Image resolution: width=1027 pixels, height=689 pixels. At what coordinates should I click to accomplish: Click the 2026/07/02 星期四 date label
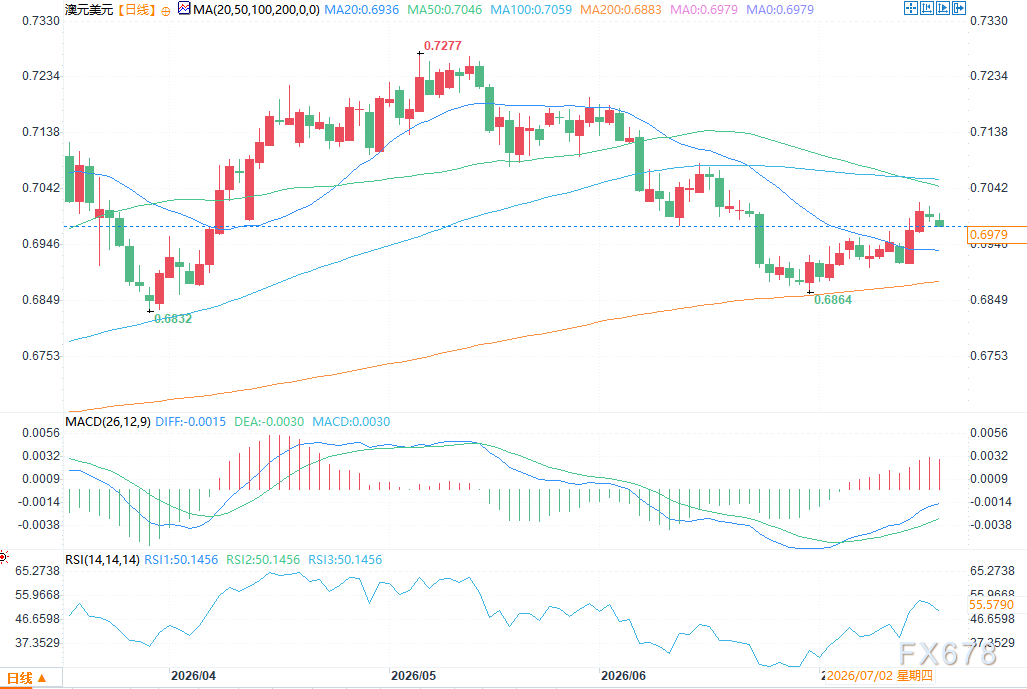[880, 675]
